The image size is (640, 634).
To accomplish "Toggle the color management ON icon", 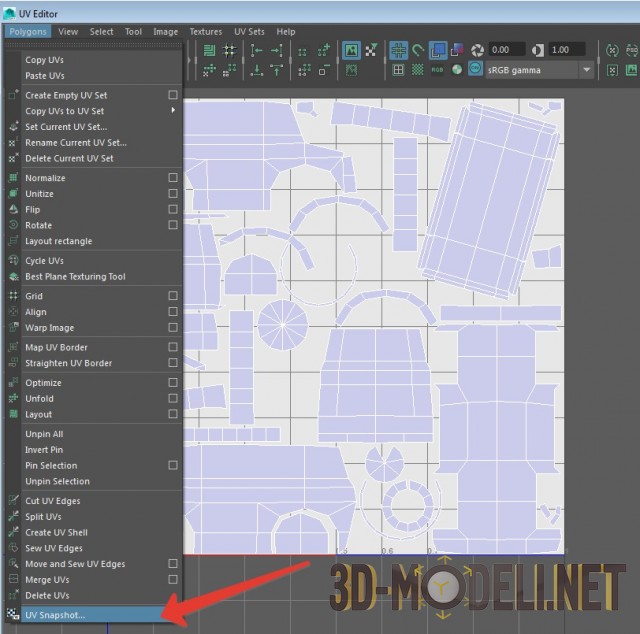I will coord(475,69).
